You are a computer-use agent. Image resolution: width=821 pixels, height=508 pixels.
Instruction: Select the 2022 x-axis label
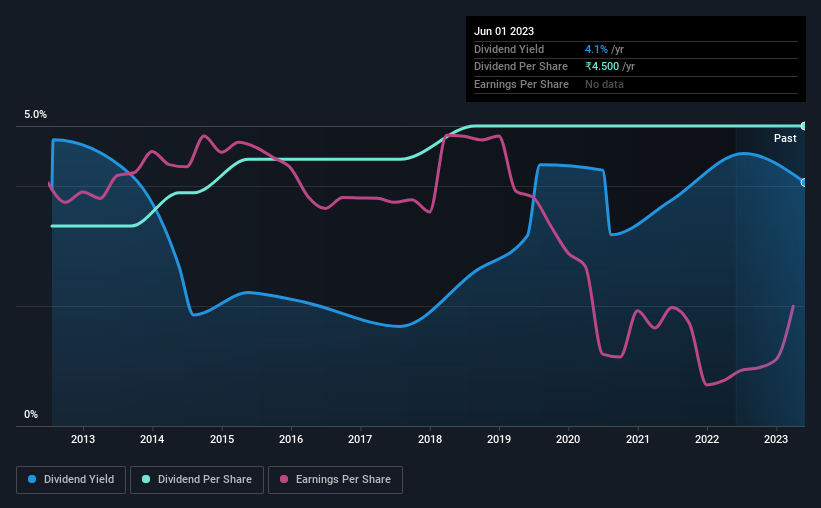click(x=707, y=439)
